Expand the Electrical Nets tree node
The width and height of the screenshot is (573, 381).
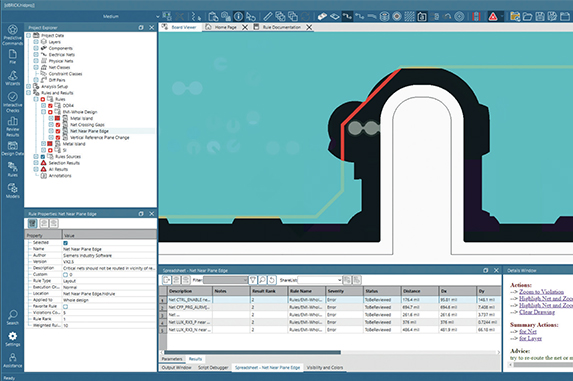(x=36, y=54)
